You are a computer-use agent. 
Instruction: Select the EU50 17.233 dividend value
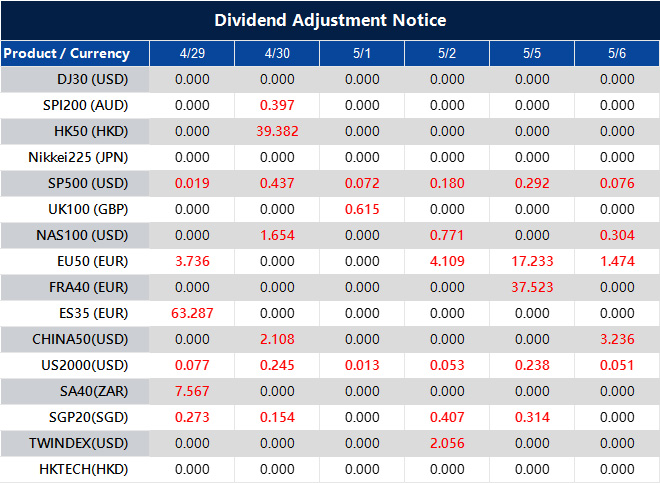coord(532,261)
